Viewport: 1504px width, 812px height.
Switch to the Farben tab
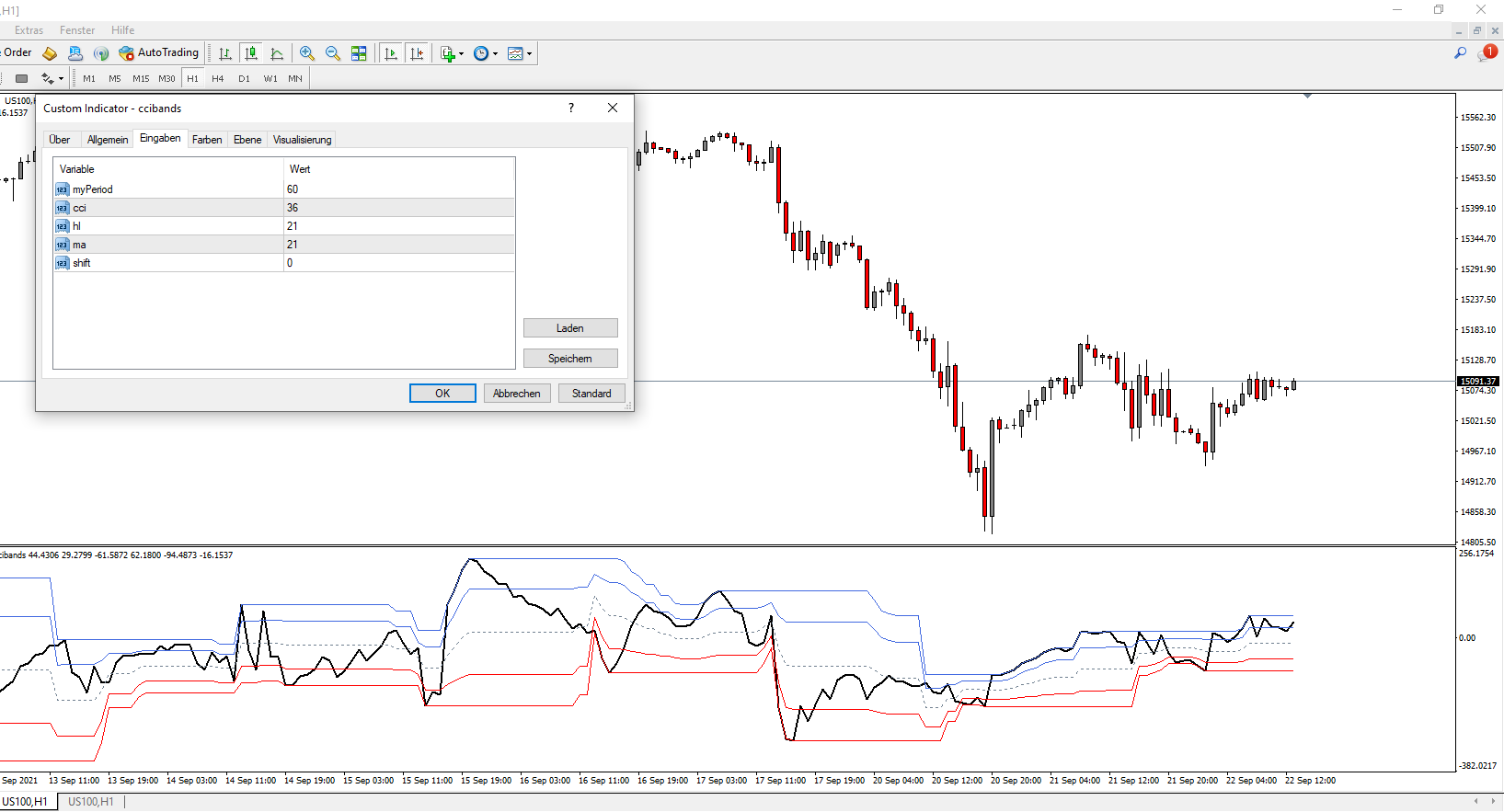point(207,140)
